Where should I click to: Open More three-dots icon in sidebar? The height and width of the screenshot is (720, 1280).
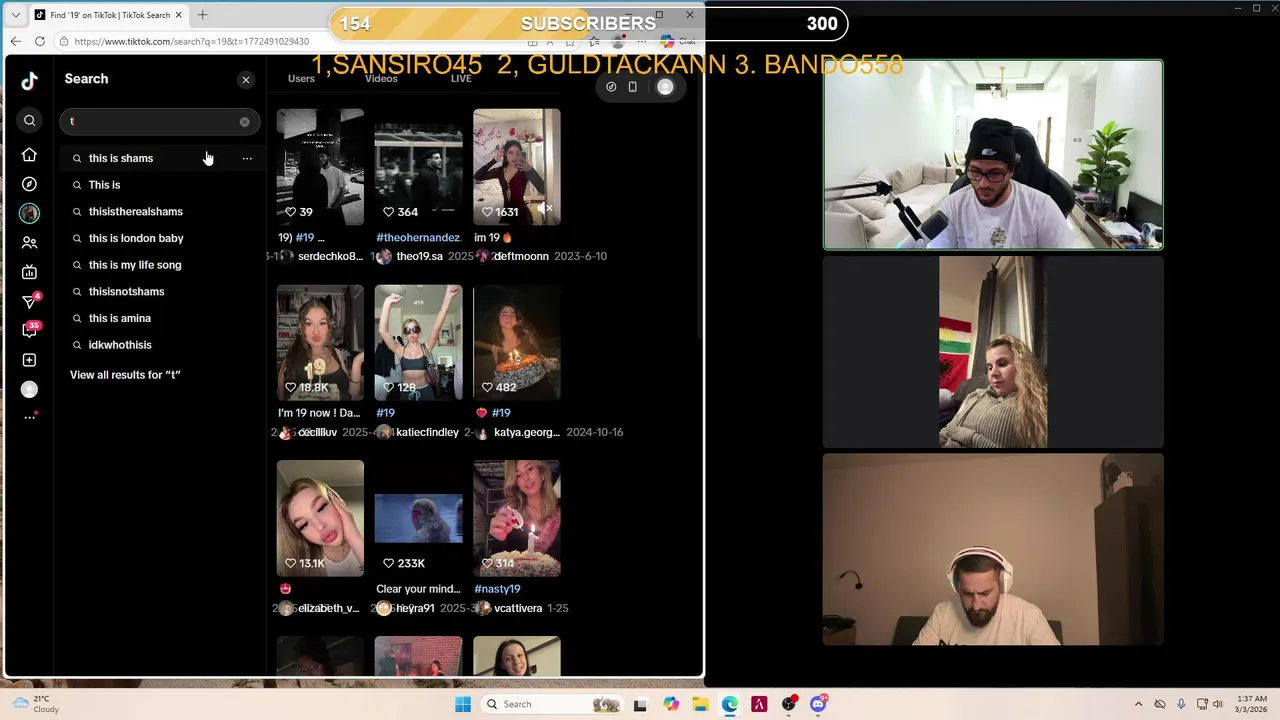29,417
